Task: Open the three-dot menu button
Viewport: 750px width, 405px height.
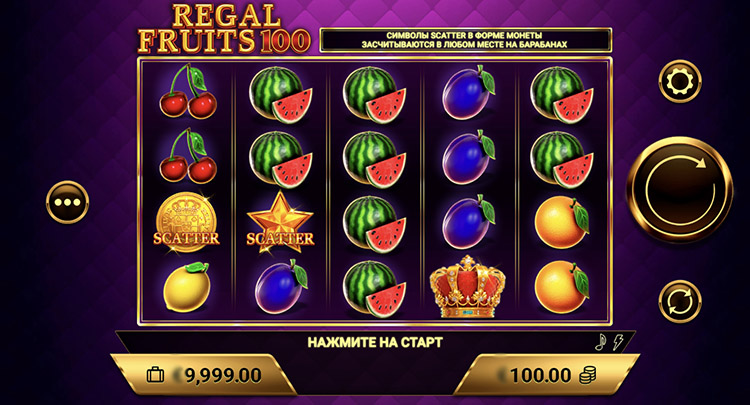Action: [67, 202]
